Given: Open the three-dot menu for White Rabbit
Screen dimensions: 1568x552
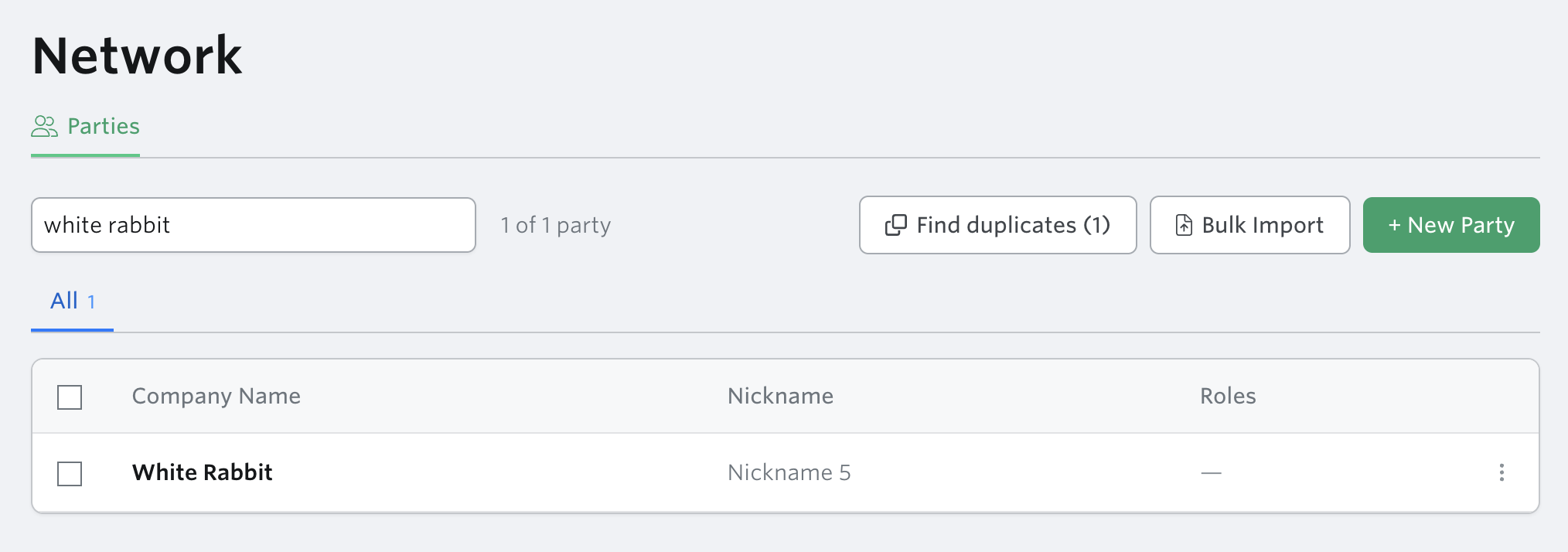Looking at the screenshot, I should point(1502,472).
